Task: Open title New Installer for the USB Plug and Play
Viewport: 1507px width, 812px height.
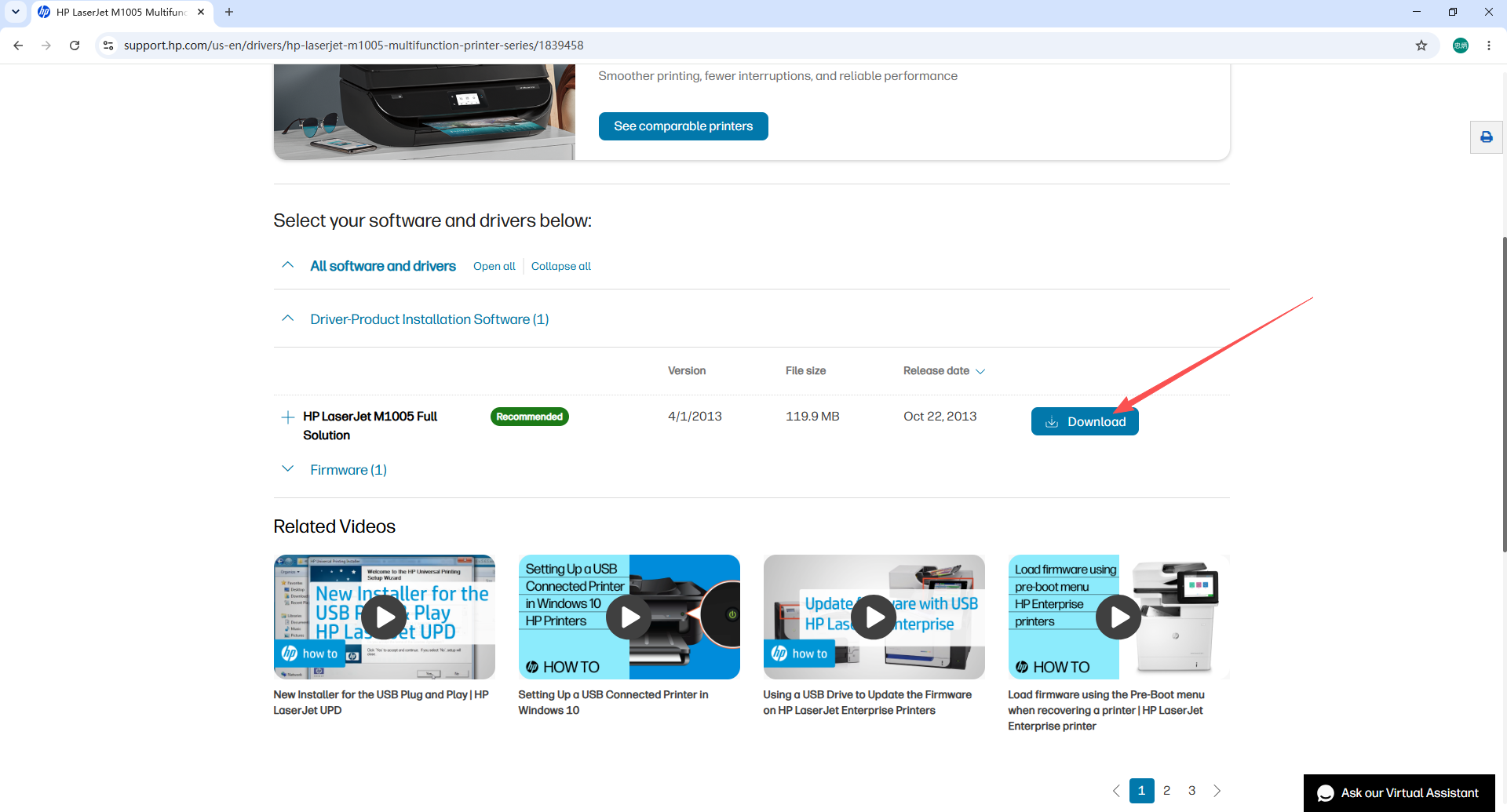Action: [381, 702]
